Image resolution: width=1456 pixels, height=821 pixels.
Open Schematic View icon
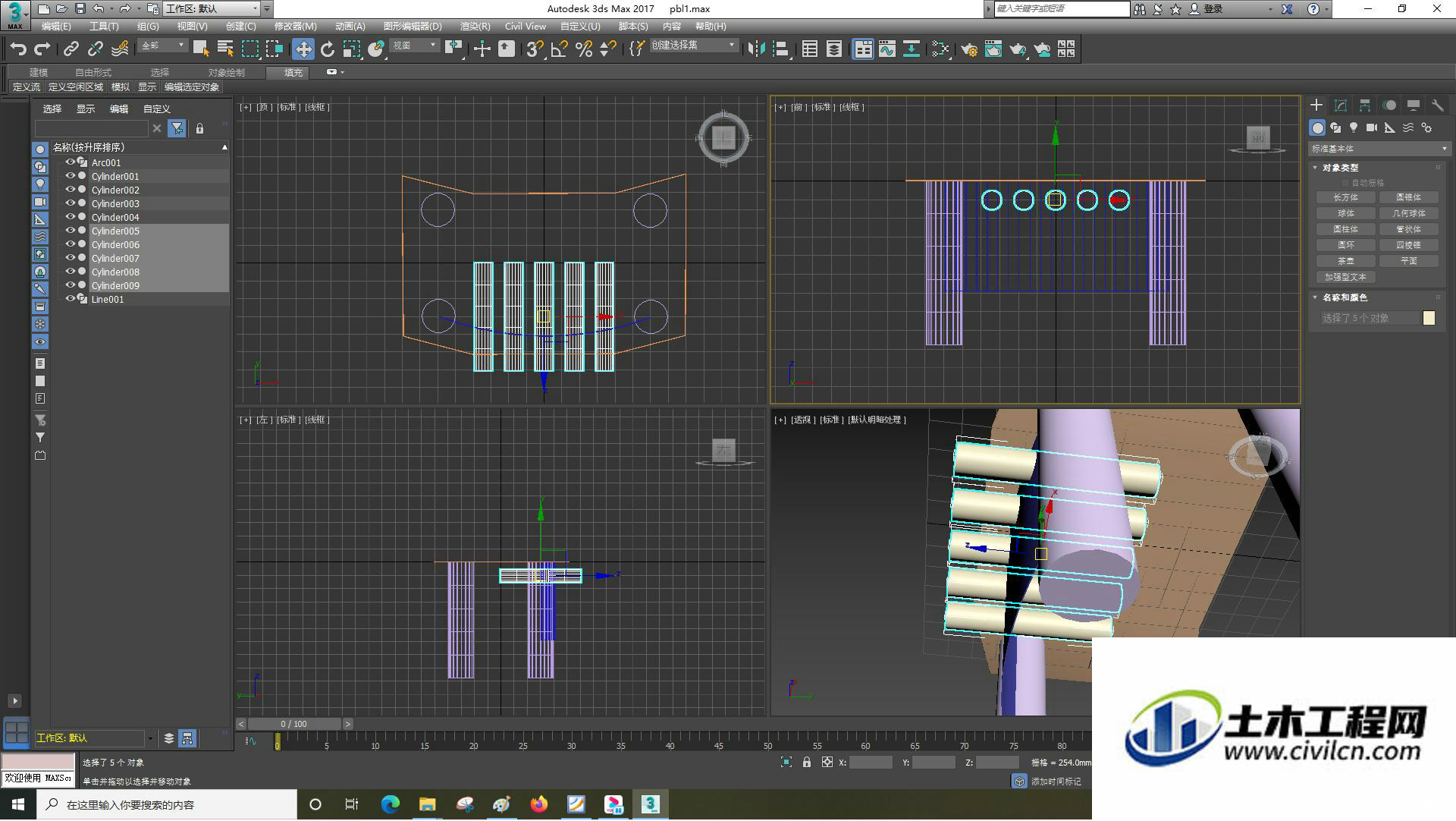click(912, 49)
